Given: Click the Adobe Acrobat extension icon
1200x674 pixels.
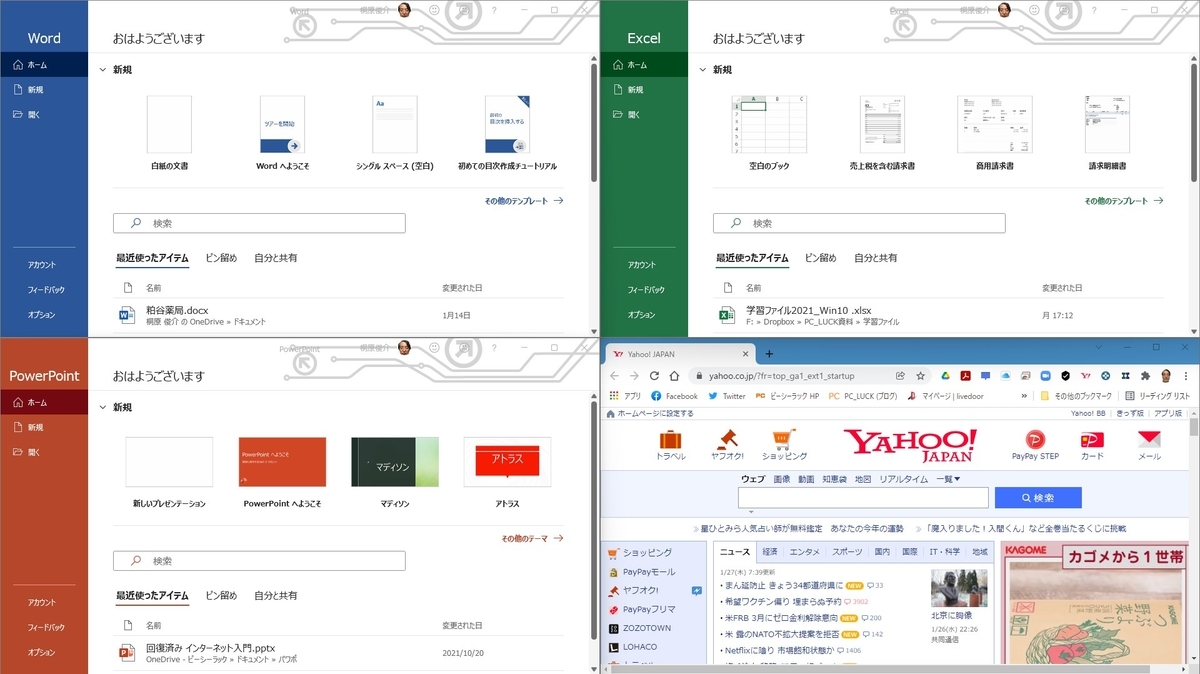Looking at the screenshot, I should coord(966,376).
